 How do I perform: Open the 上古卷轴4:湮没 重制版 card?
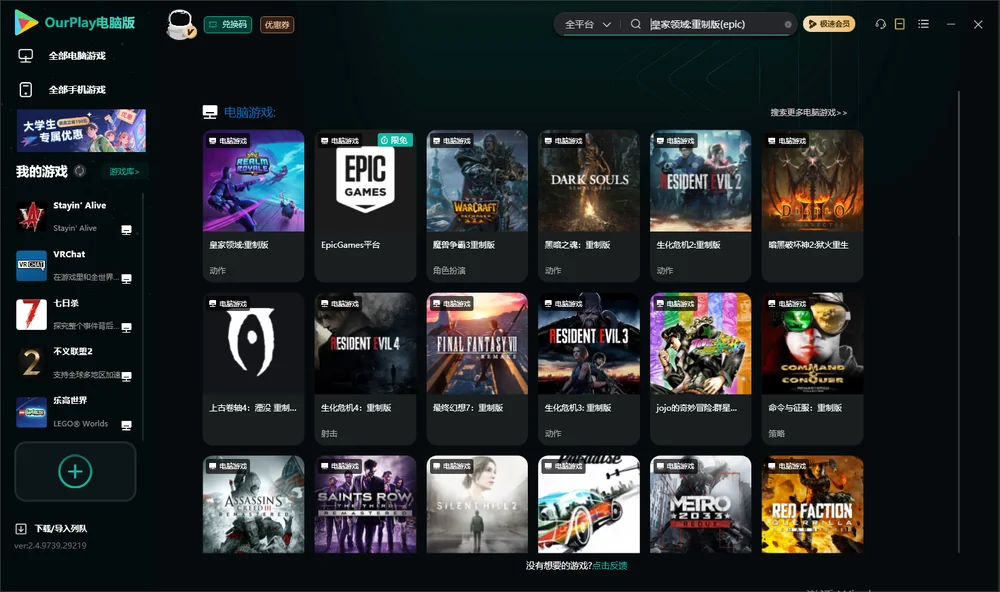(253, 369)
